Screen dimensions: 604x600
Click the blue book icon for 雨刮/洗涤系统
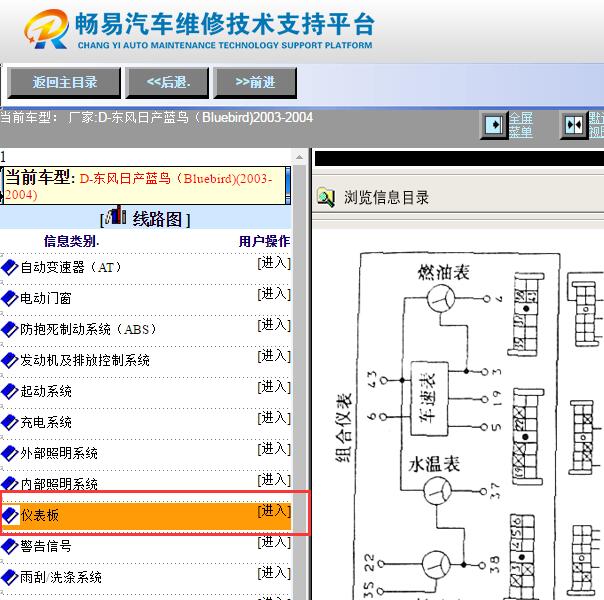9,577
